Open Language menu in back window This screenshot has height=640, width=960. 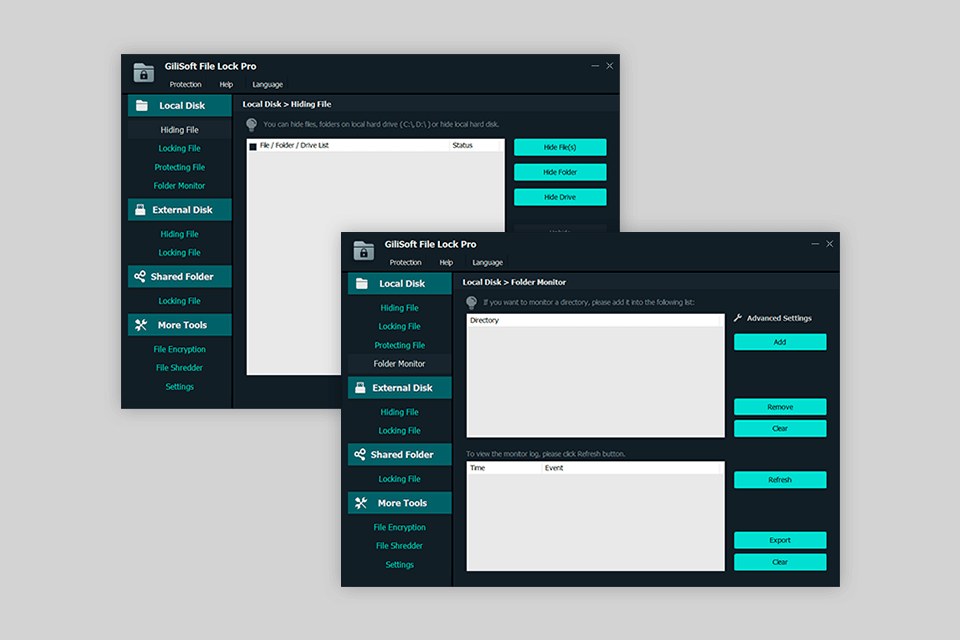click(268, 85)
